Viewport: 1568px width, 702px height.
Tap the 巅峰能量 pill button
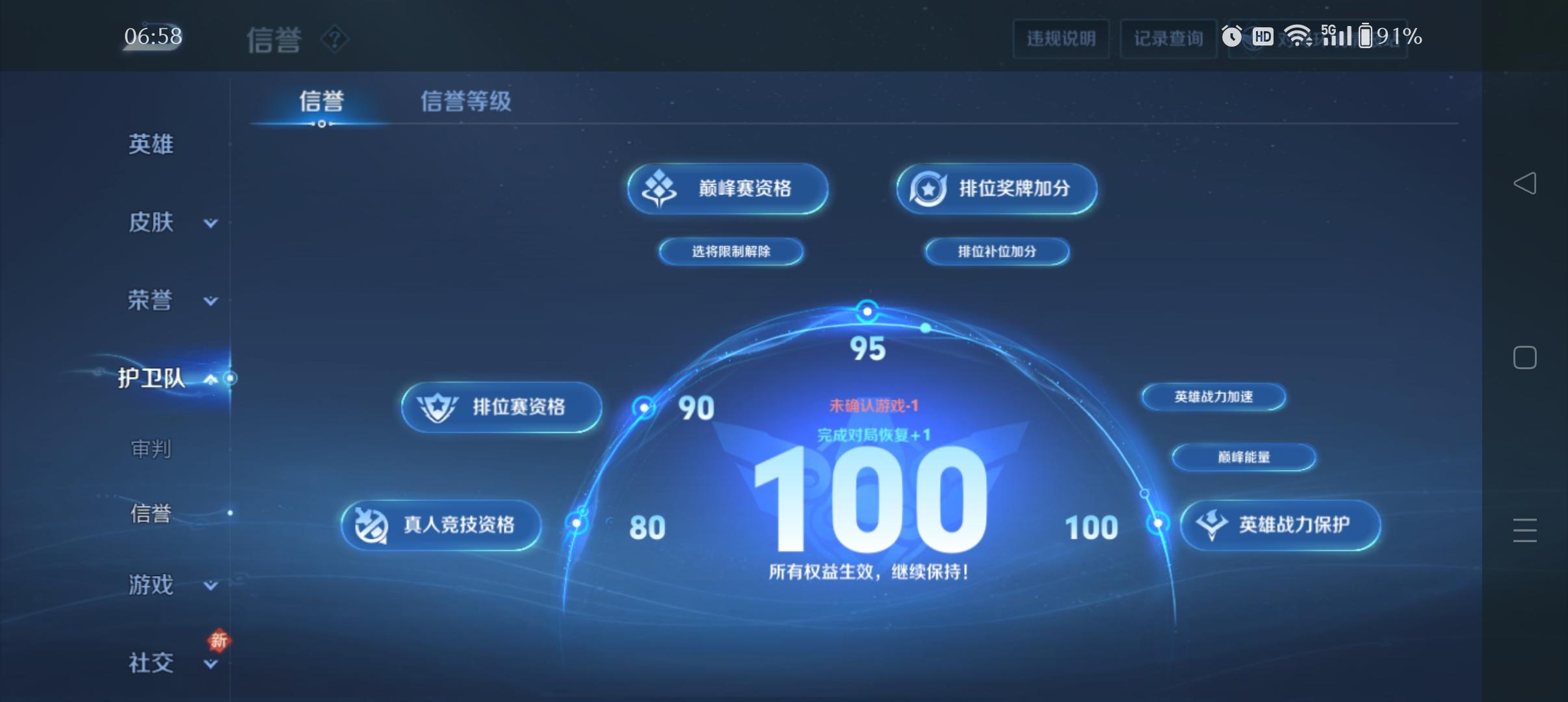(x=1244, y=458)
